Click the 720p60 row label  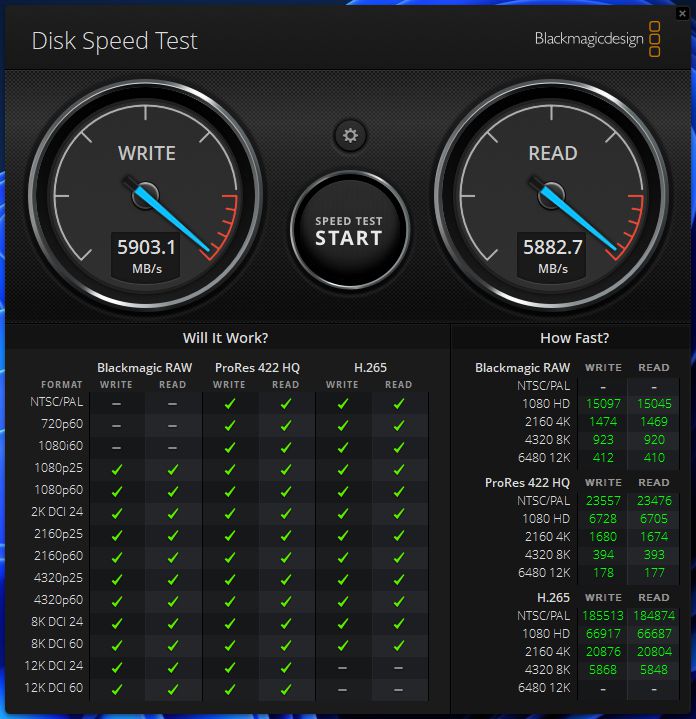[x=62, y=424]
